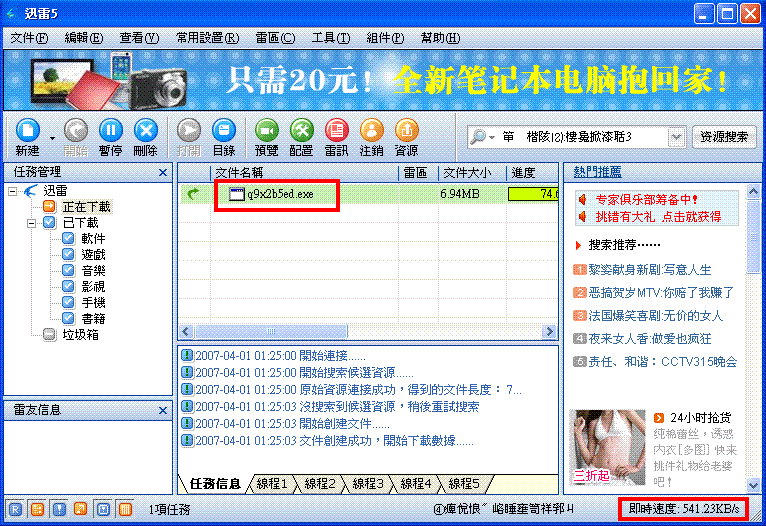The height and width of the screenshot is (526, 766).
Task: Open the 工具(T) menu
Action: coord(331,38)
